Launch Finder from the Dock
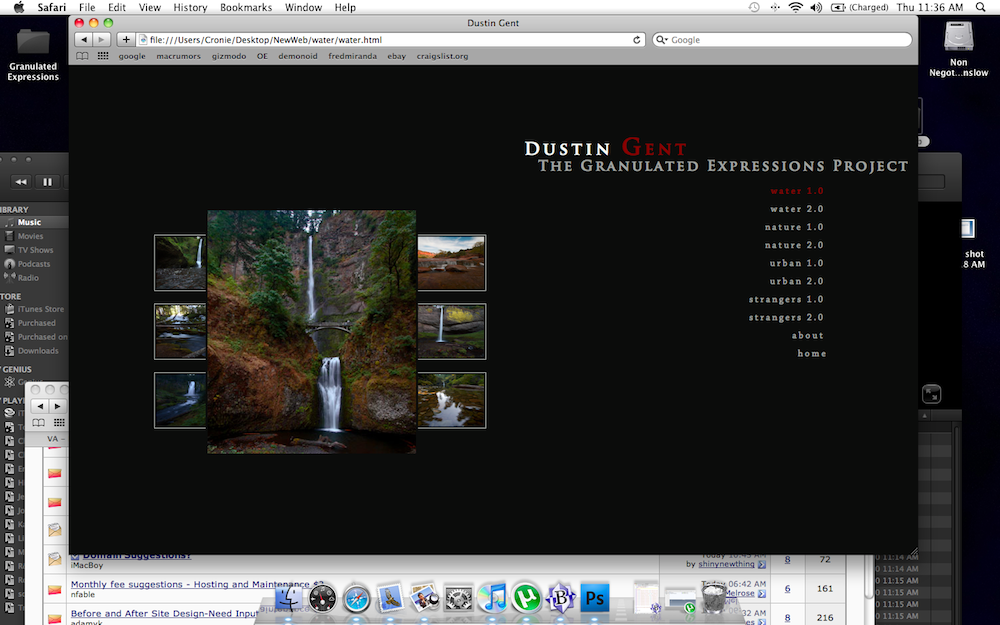1000x625 pixels. pyautogui.click(x=288, y=598)
